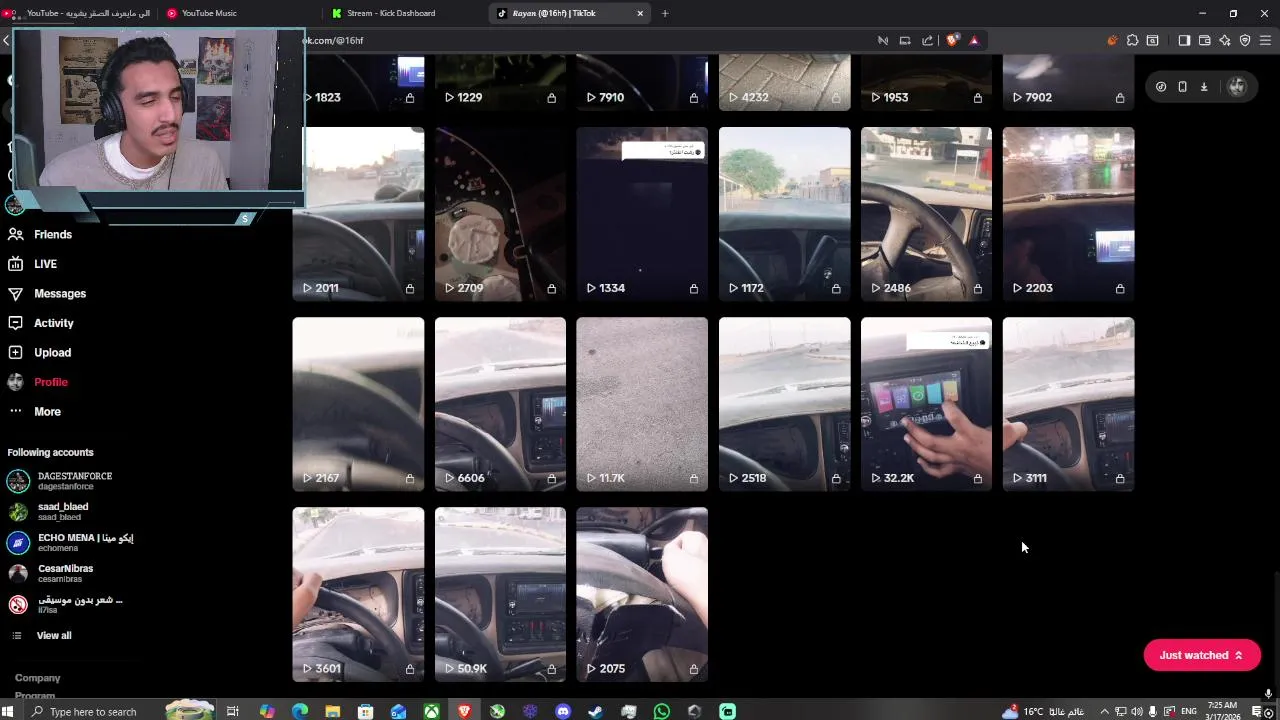This screenshot has height=720, width=1280.
Task: Open browser hamburger menu
Action: [x=1265, y=40]
